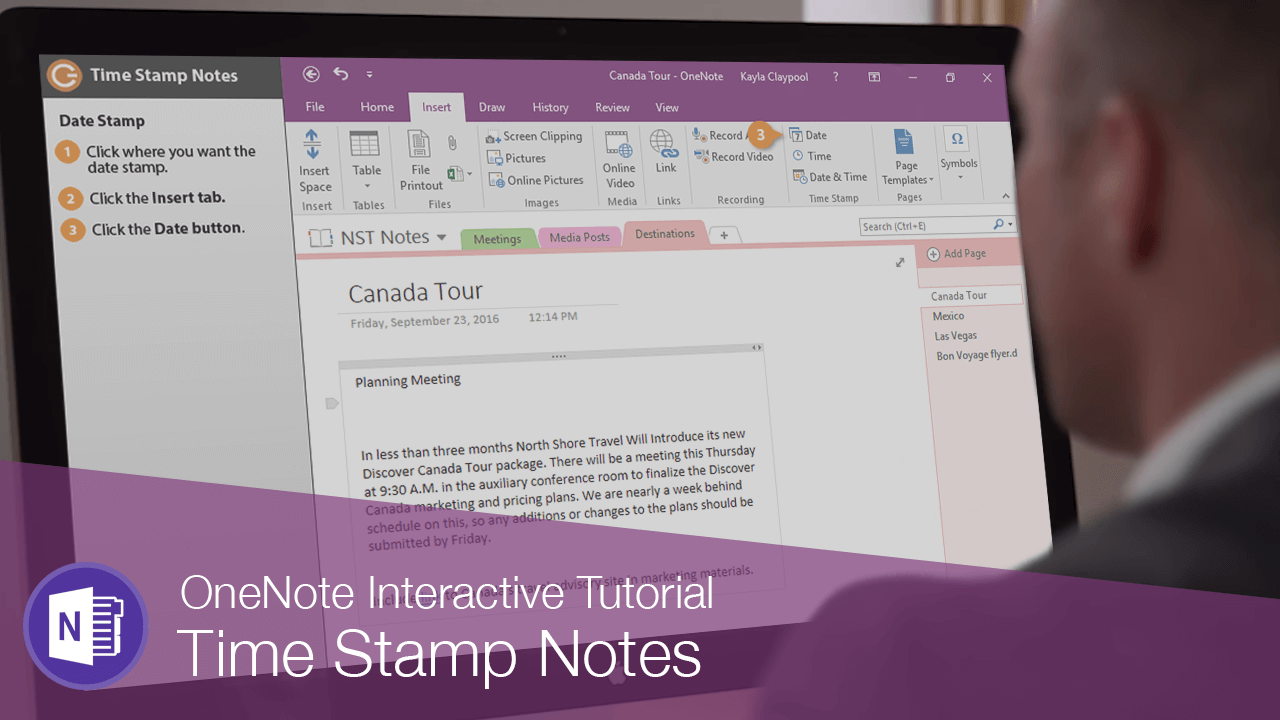Open the Table dropdown
1280x720 pixels.
[x=366, y=185]
